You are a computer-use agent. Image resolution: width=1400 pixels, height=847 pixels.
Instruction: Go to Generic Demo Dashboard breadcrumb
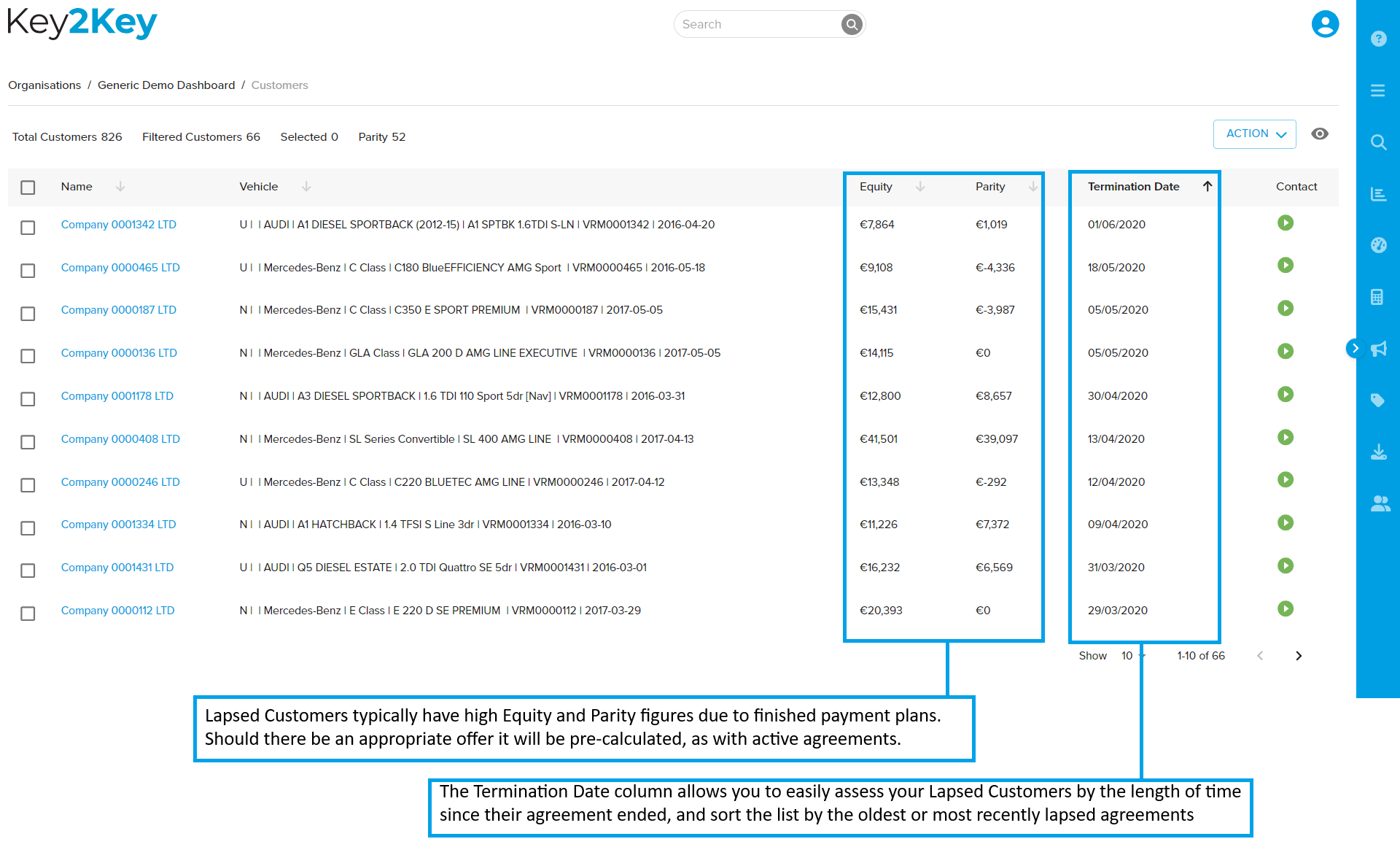click(x=166, y=85)
